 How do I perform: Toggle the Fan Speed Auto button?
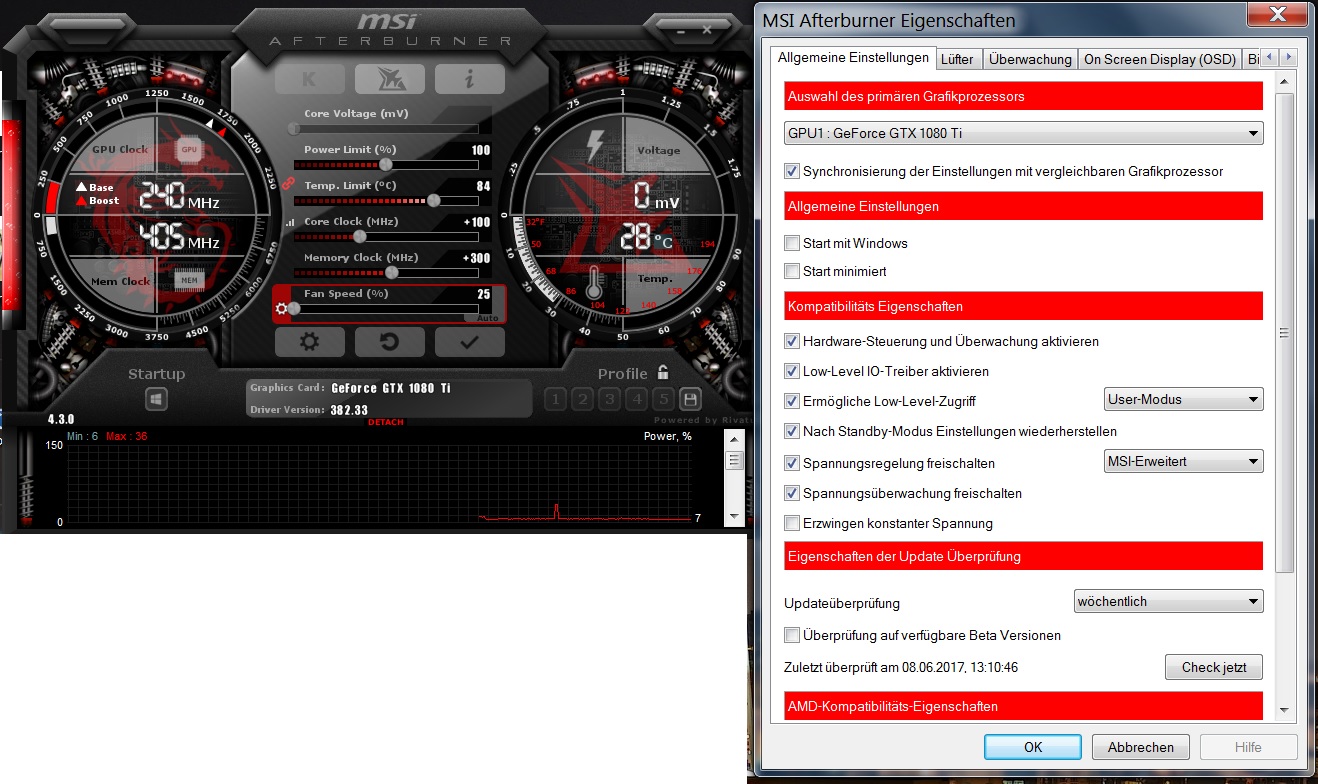tap(485, 317)
